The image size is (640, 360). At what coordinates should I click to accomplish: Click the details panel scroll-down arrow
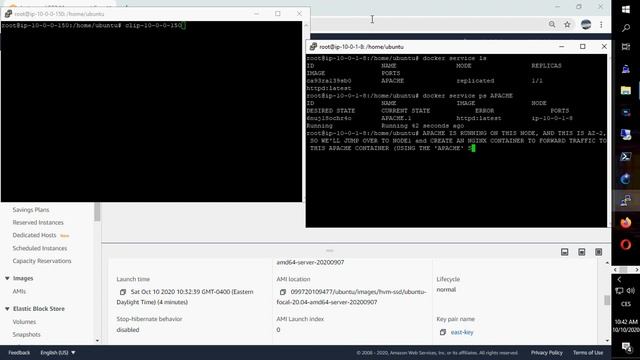click(607, 340)
